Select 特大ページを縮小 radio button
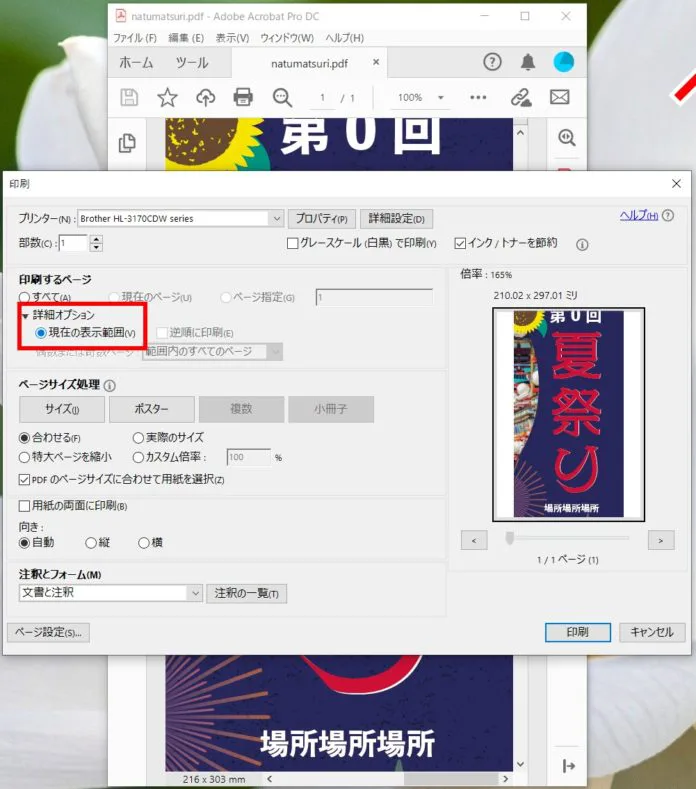The width and height of the screenshot is (696, 789). pyautogui.click(x=24, y=457)
